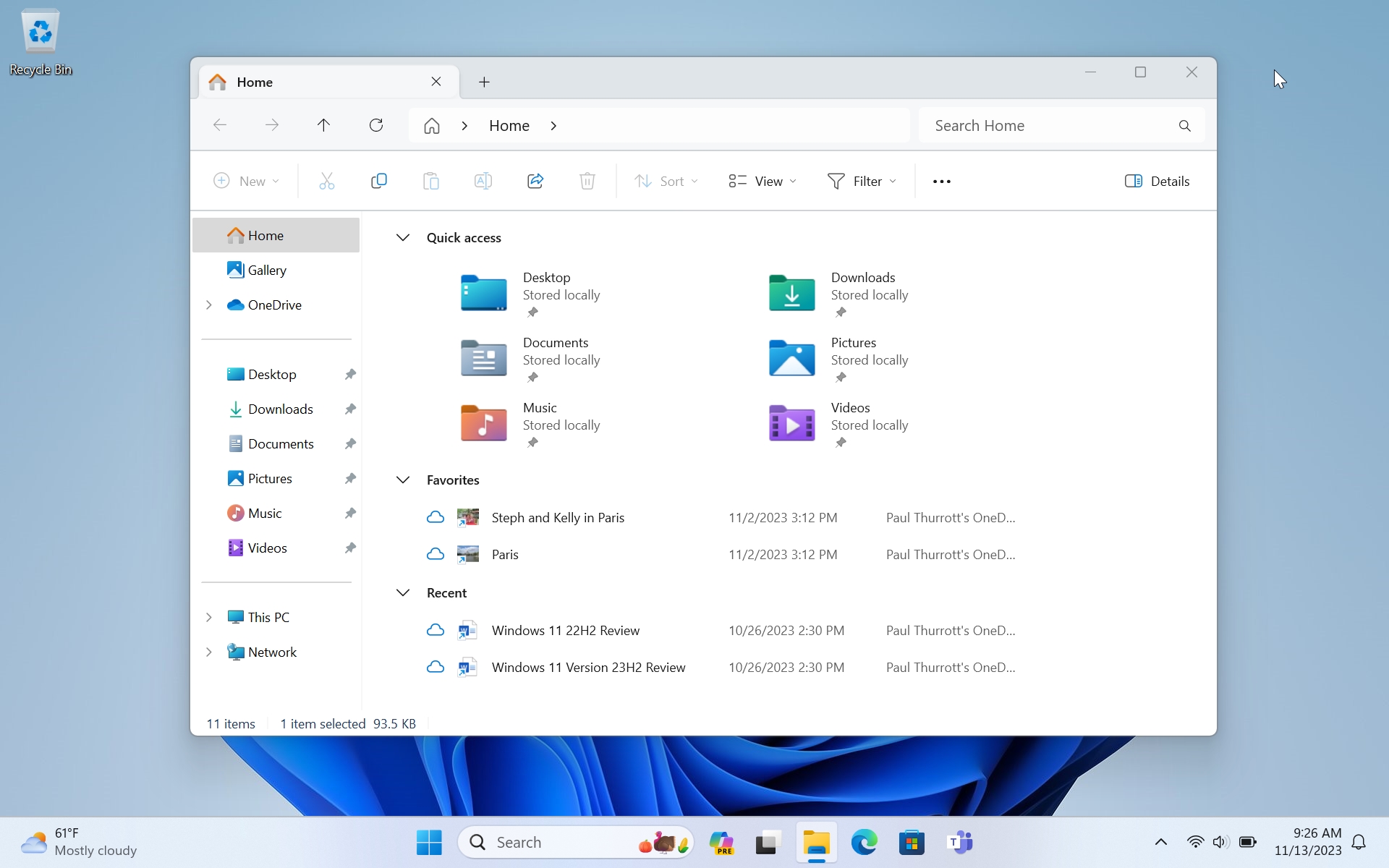Click the Search Home input field

[x=1049, y=126]
